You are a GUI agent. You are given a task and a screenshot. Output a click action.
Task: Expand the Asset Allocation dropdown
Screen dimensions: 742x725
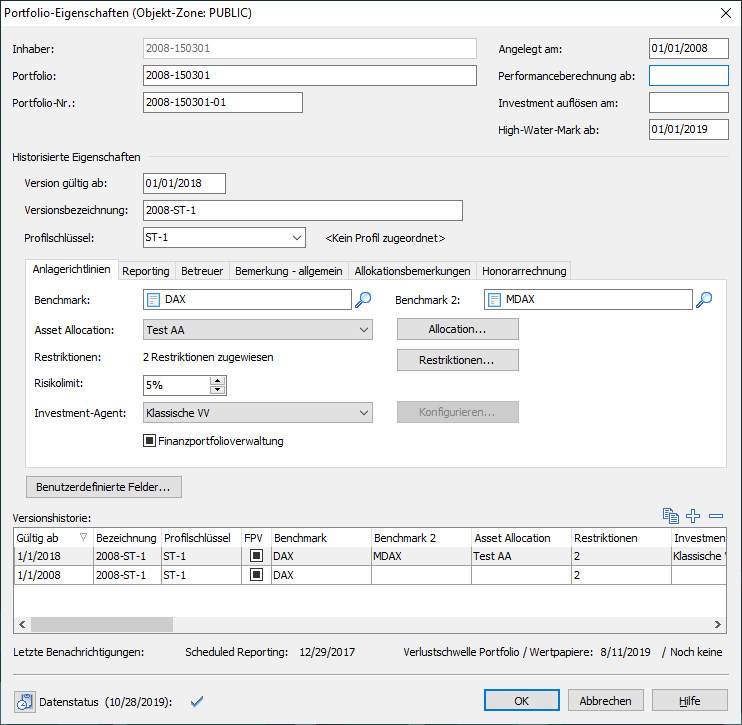click(363, 330)
